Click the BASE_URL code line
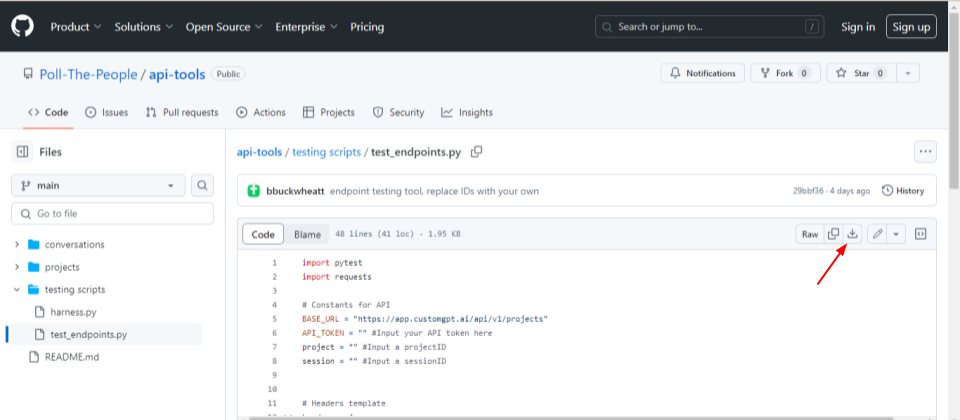The height and width of the screenshot is (420, 960). [x=425, y=319]
